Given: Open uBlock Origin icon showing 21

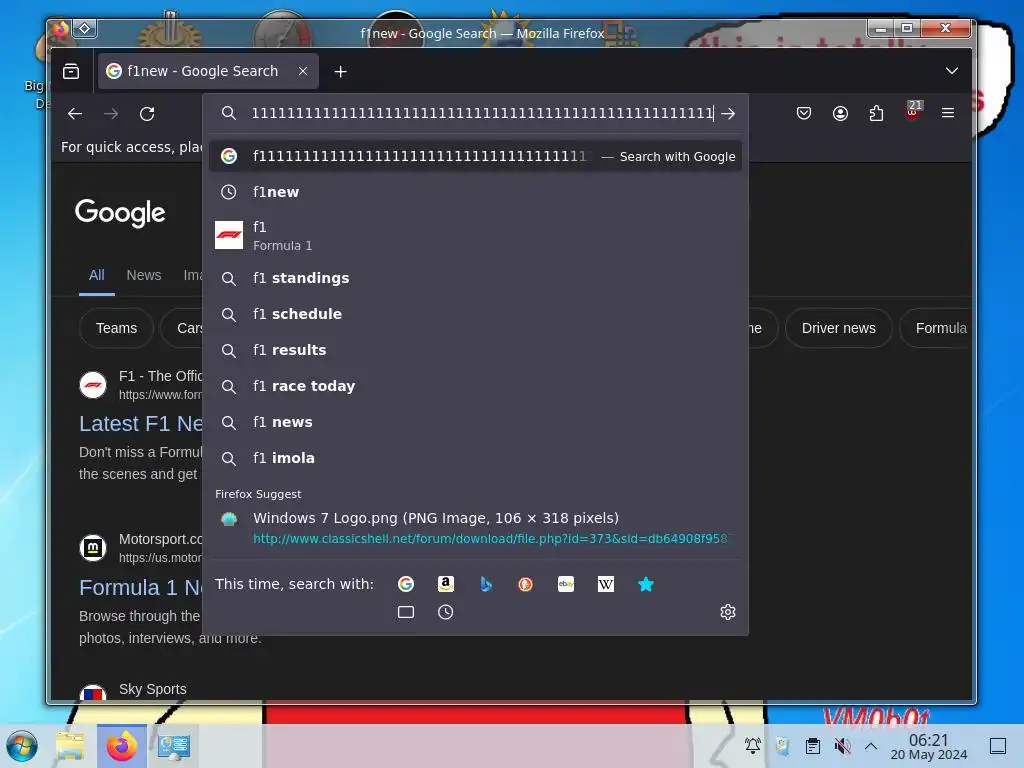Looking at the screenshot, I should pos(913,111).
